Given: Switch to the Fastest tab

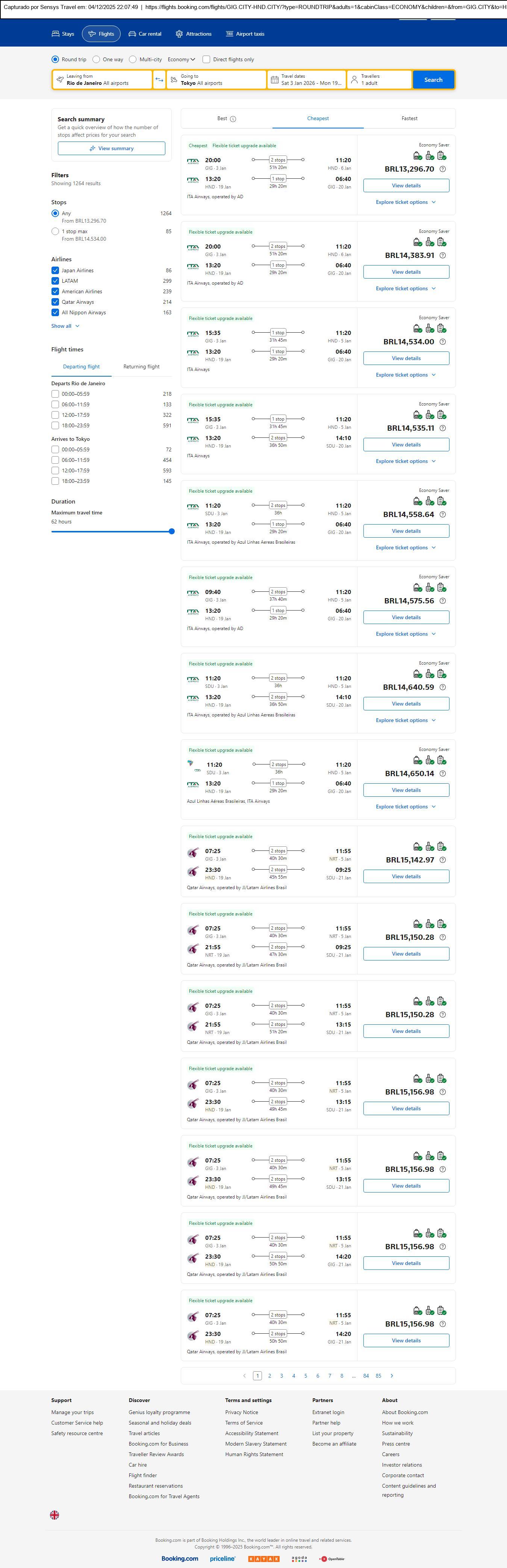Looking at the screenshot, I should tap(409, 119).
